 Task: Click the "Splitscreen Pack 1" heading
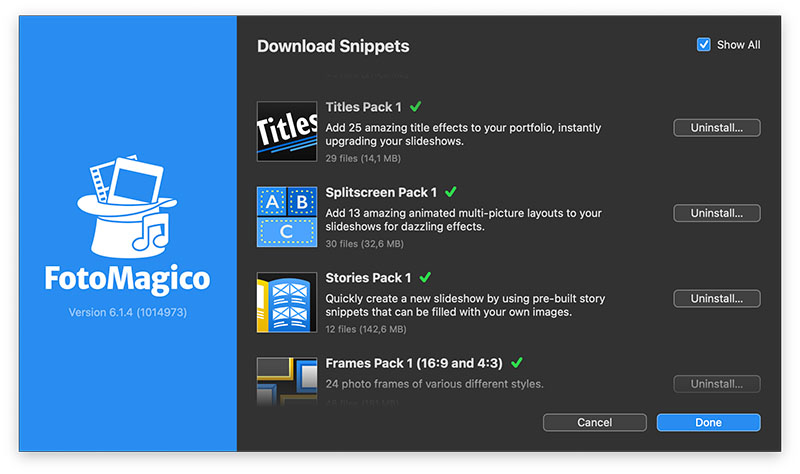pos(381,192)
